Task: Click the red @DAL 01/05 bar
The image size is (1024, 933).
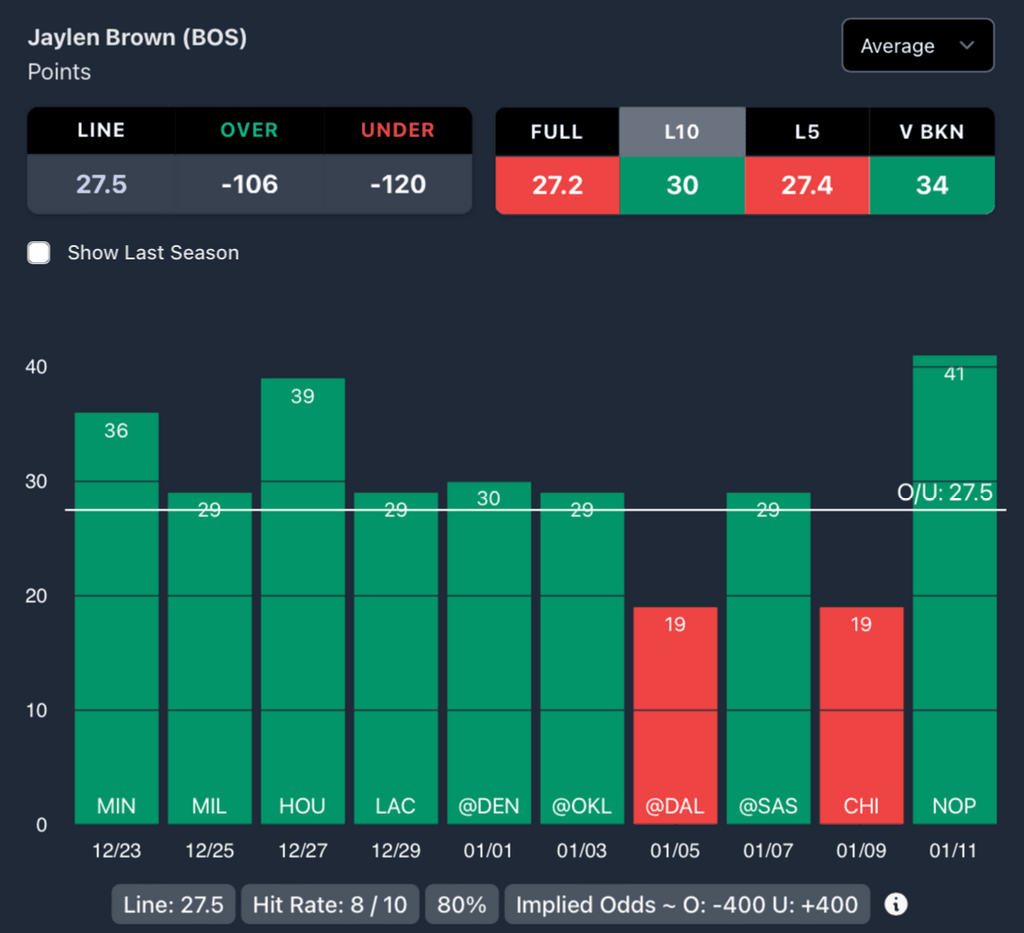Action: [x=675, y=716]
